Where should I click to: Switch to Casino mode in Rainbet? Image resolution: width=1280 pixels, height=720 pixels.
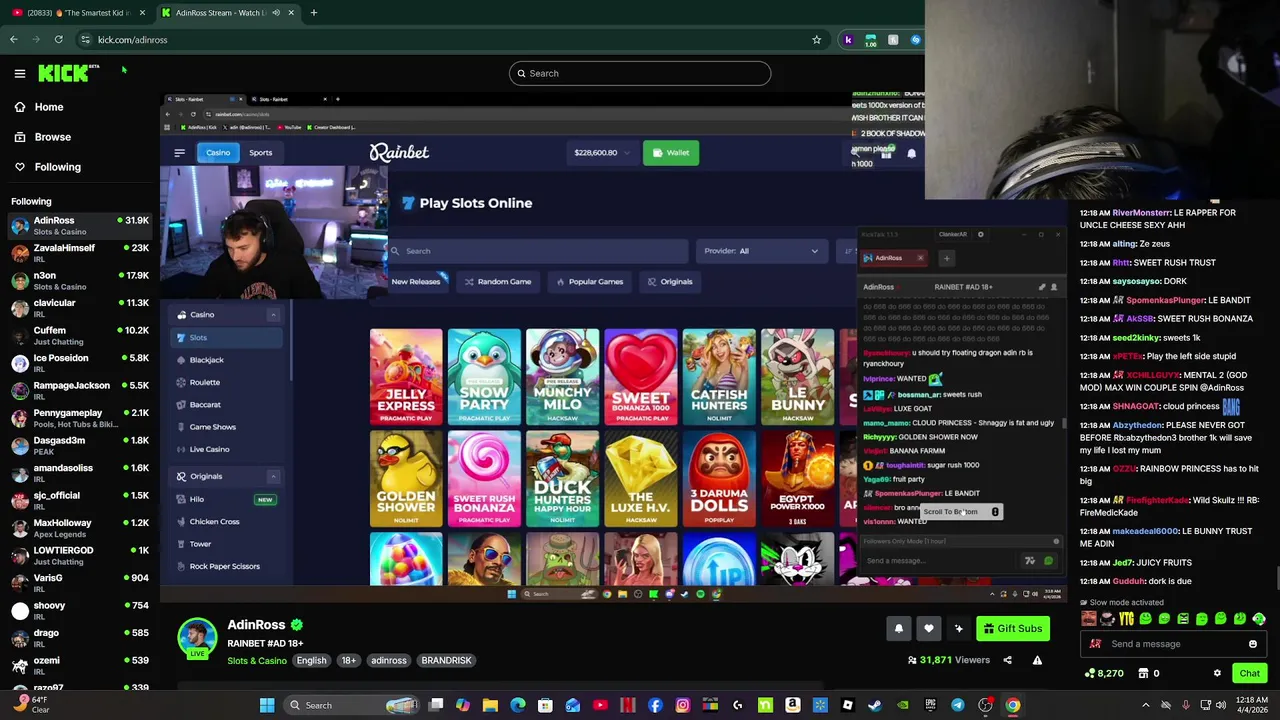point(217,153)
